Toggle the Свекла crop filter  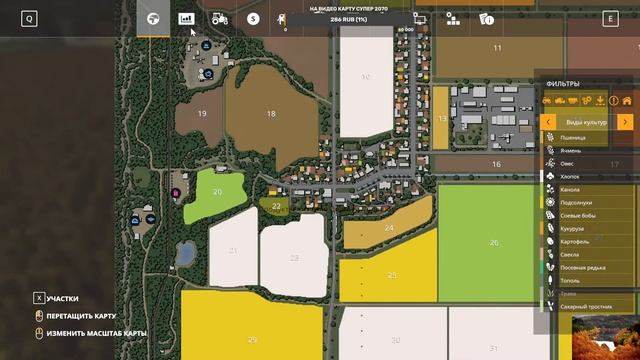[587, 255]
